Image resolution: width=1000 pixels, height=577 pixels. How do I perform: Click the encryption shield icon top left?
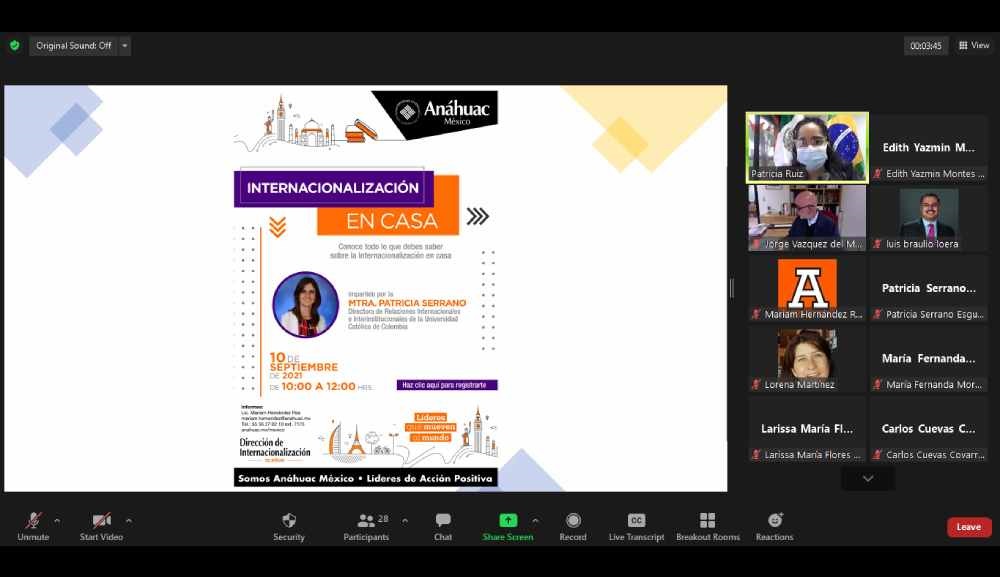[x=14, y=45]
